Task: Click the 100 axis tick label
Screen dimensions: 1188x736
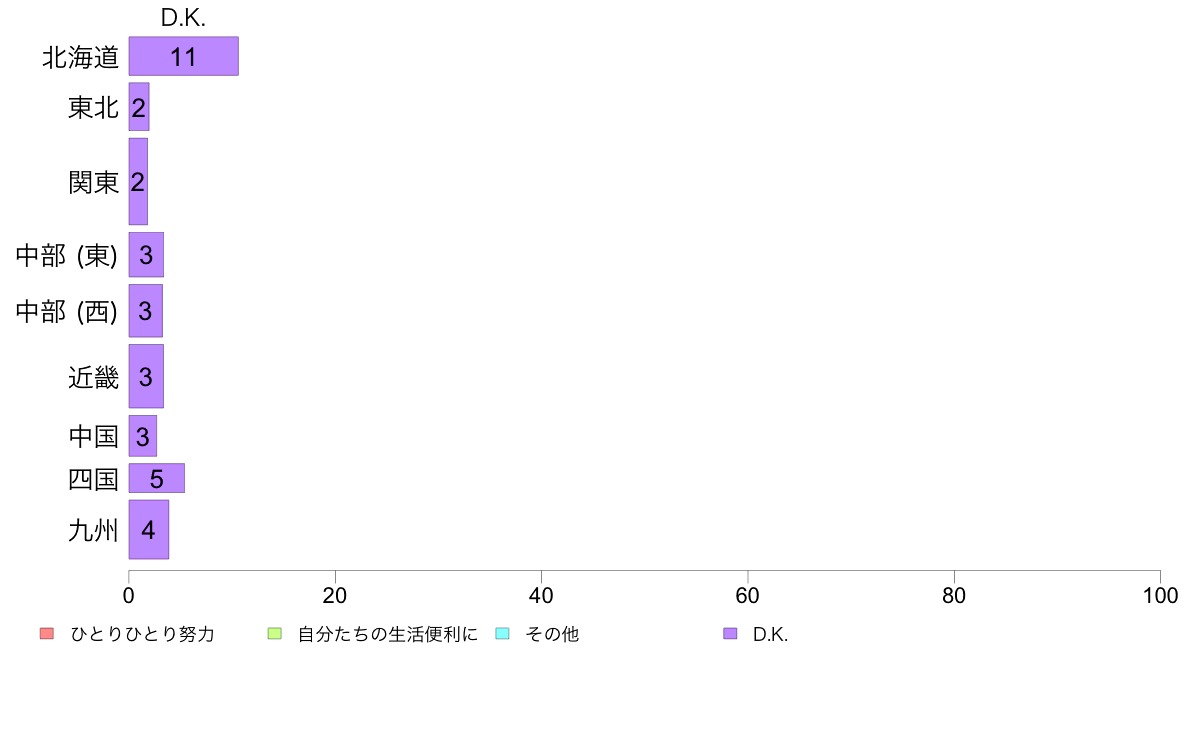Action: [1160, 596]
